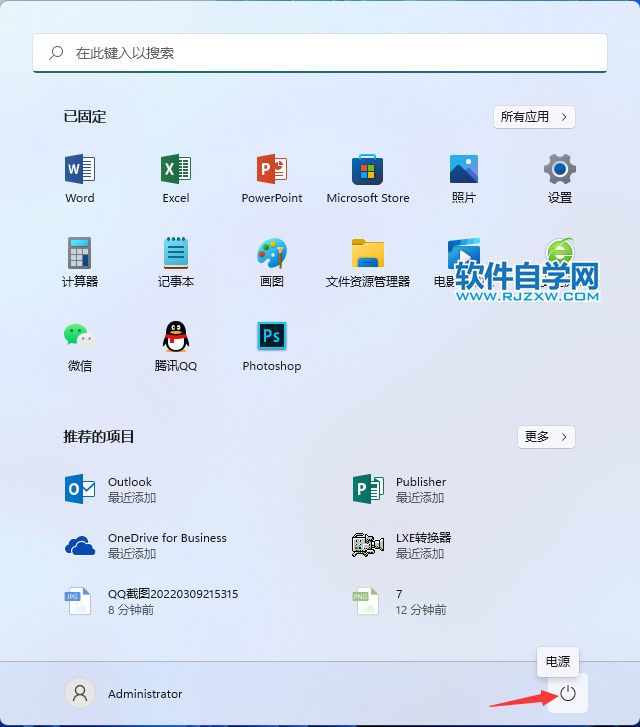The height and width of the screenshot is (727, 640).
Task: Launch Excel from pinned apps
Action: tap(176, 179)
